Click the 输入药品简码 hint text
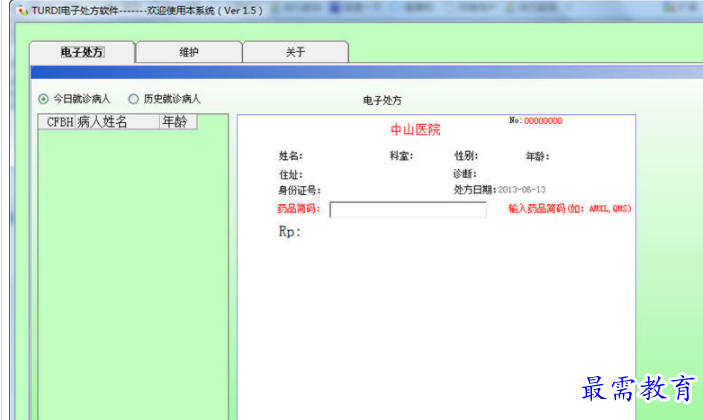Viewport: 703px width, 420px height. (570, 208)
